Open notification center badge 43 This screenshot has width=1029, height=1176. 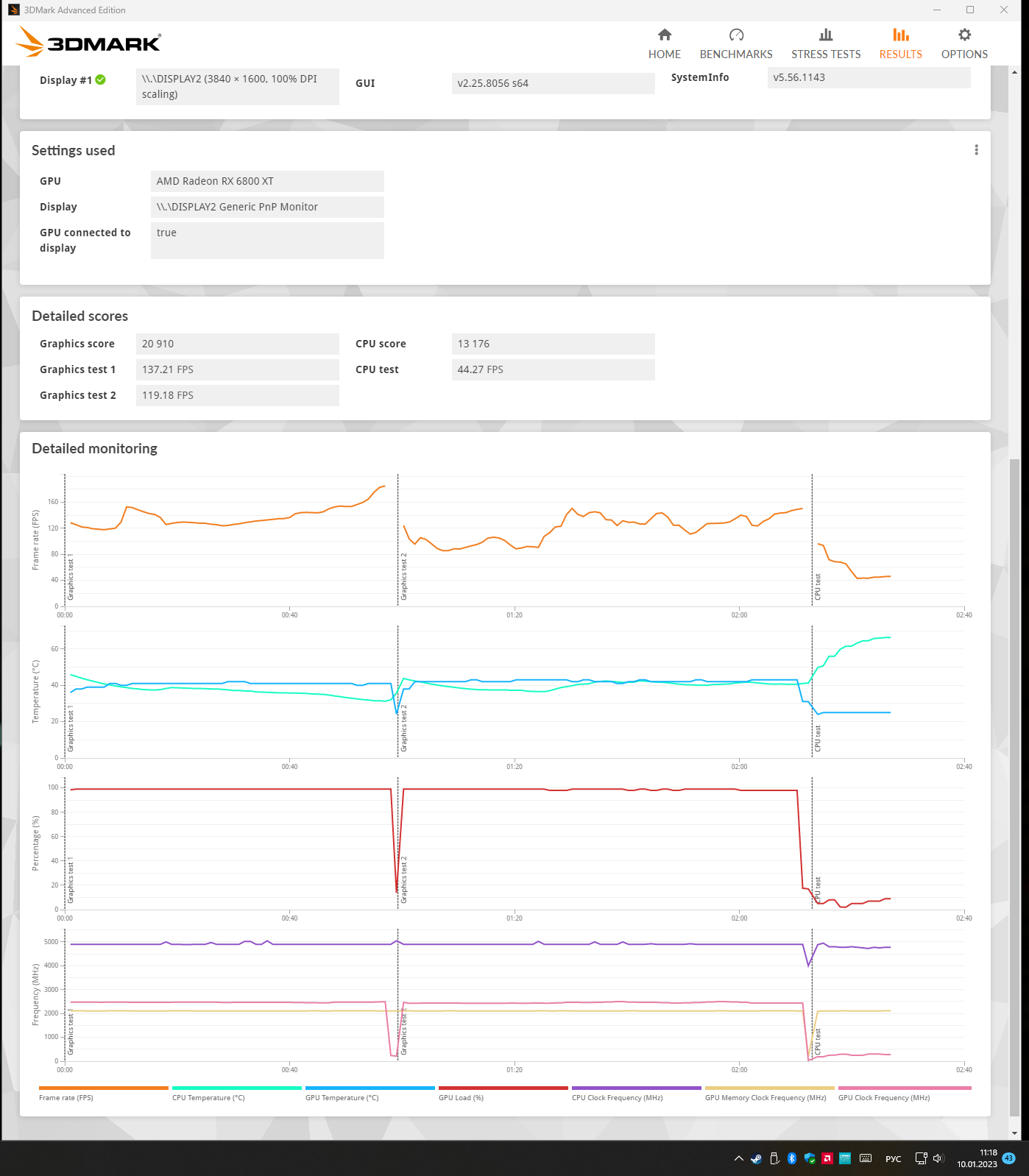1008,1158
